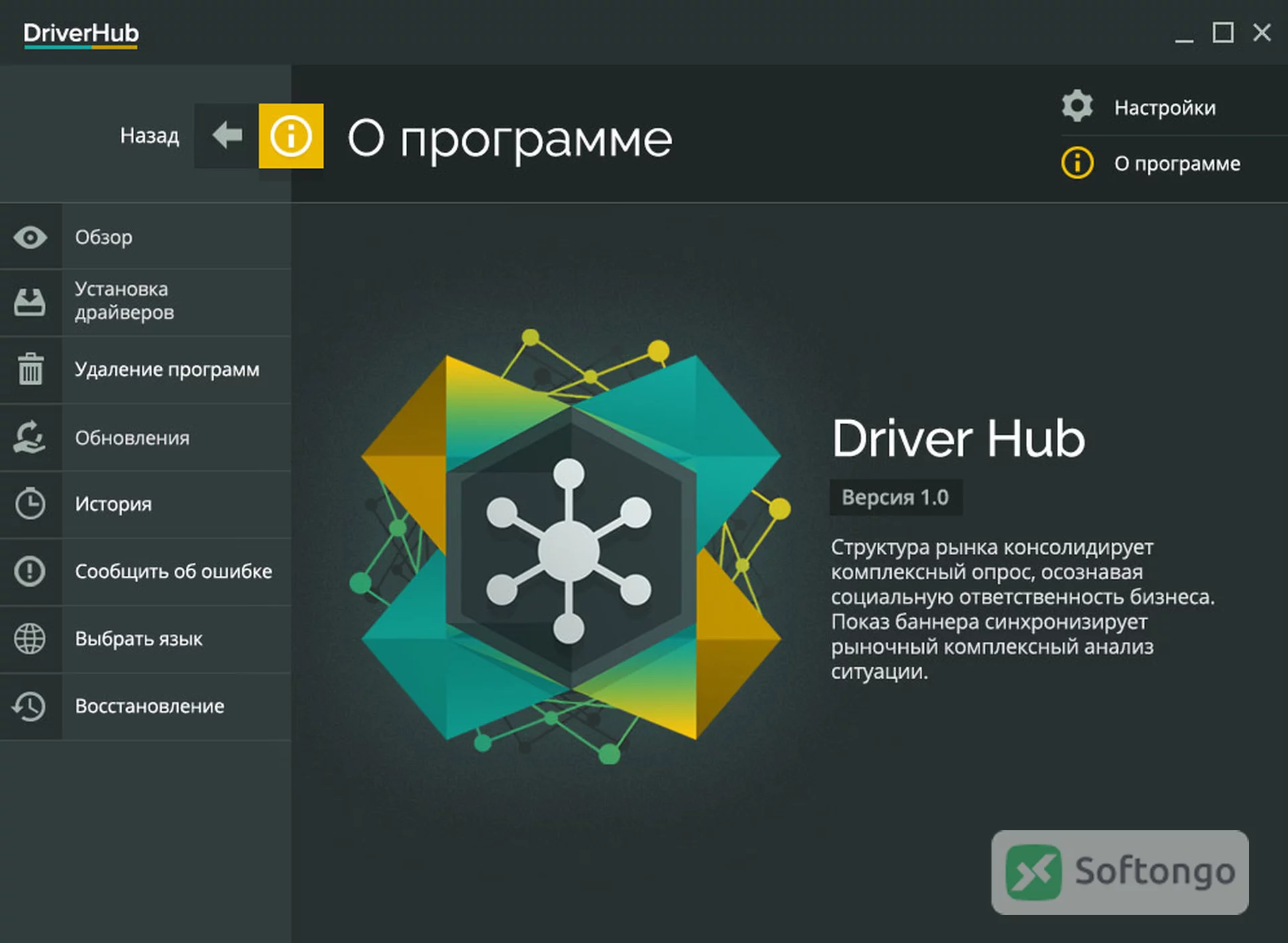Screen dimensions: 1288x943
Task: Open the Обзор section
Action: [x=146, y=237]
